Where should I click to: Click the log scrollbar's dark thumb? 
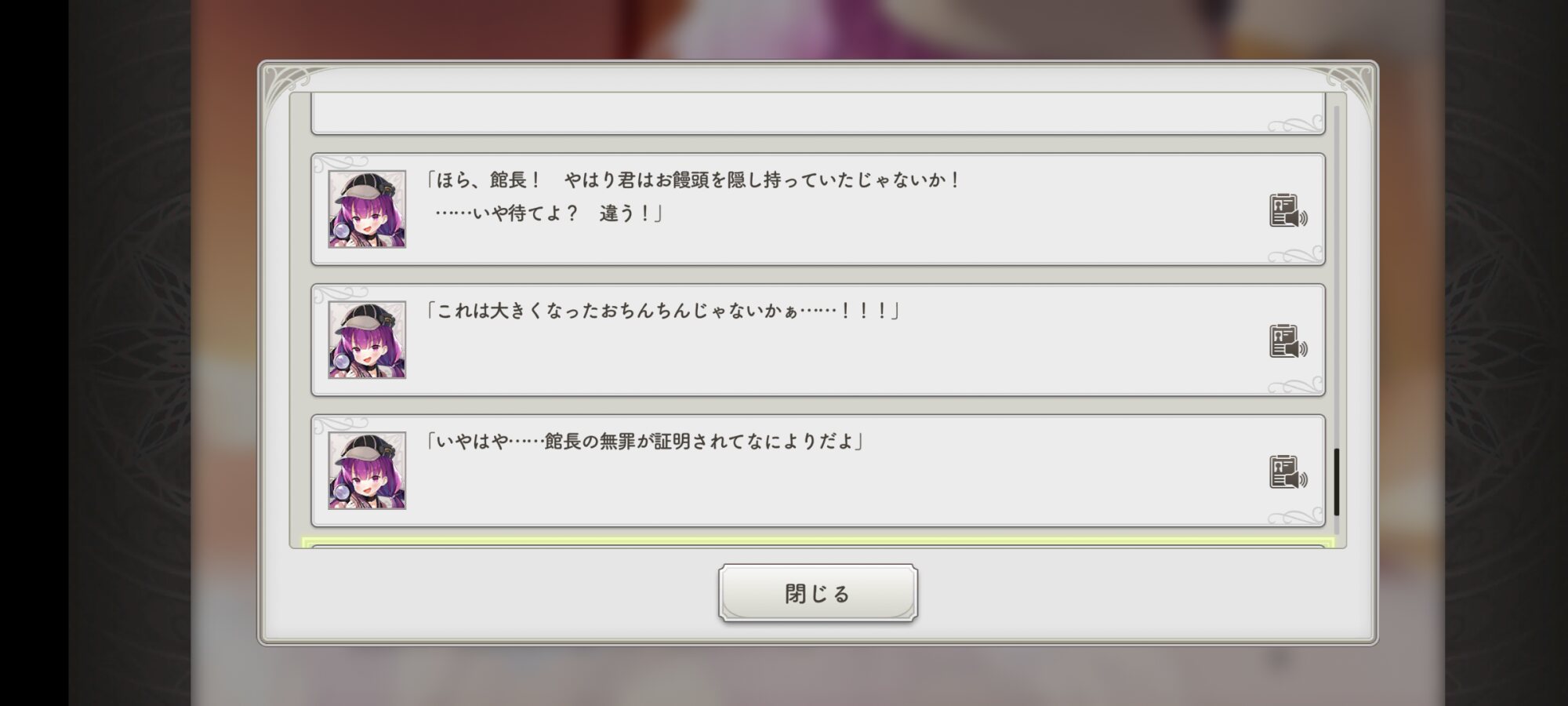click(1337, 482)
